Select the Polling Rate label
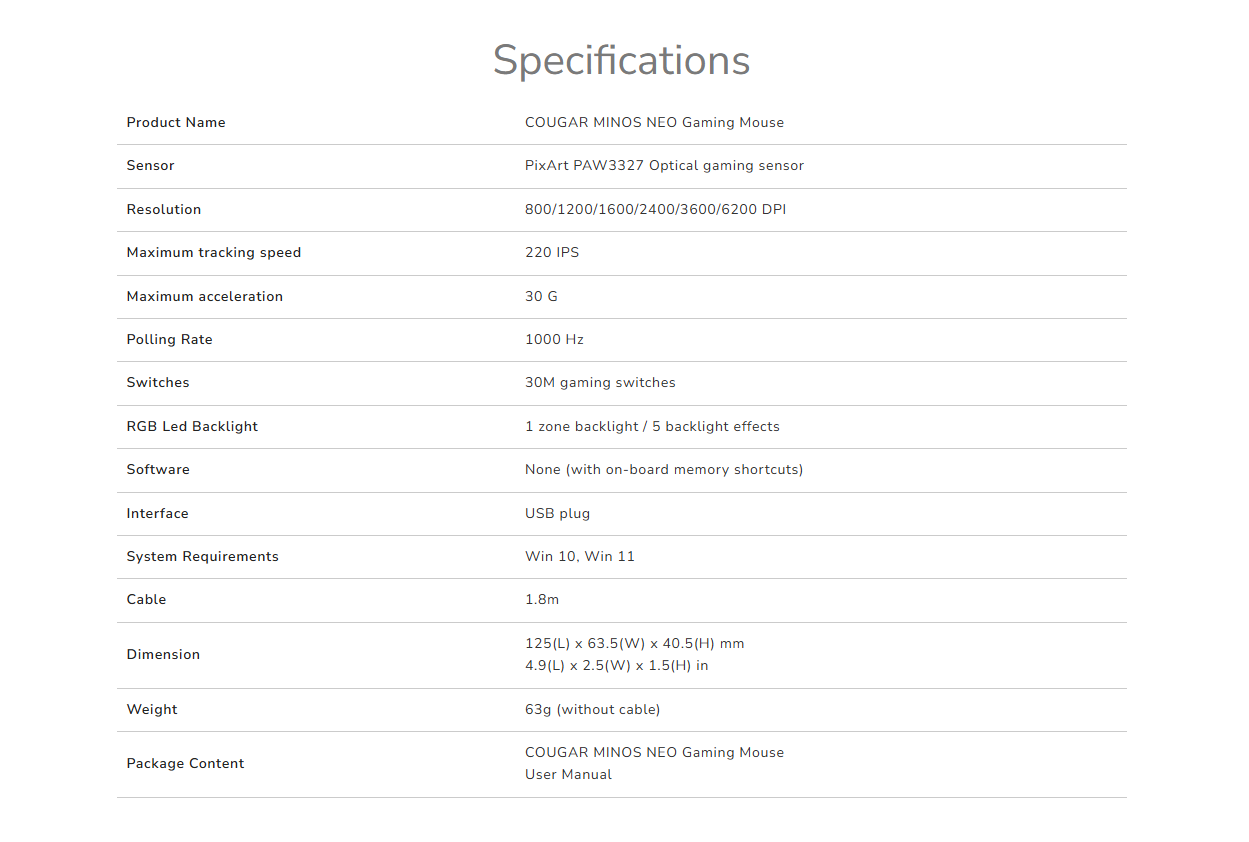This screenshot has width=1249, height=842. coord(170,340)
